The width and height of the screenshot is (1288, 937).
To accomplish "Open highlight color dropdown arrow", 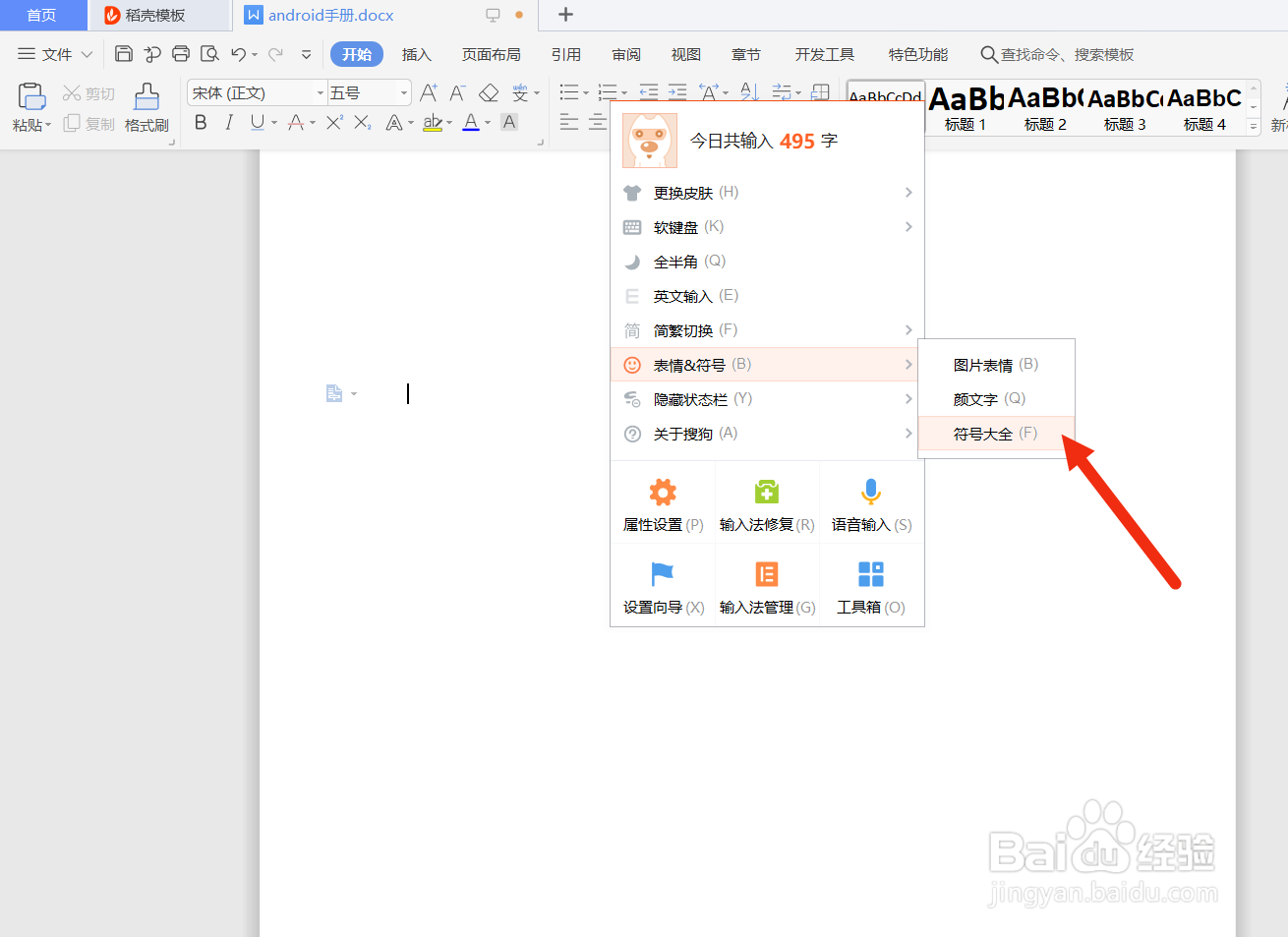I will (x=449, y=123).
